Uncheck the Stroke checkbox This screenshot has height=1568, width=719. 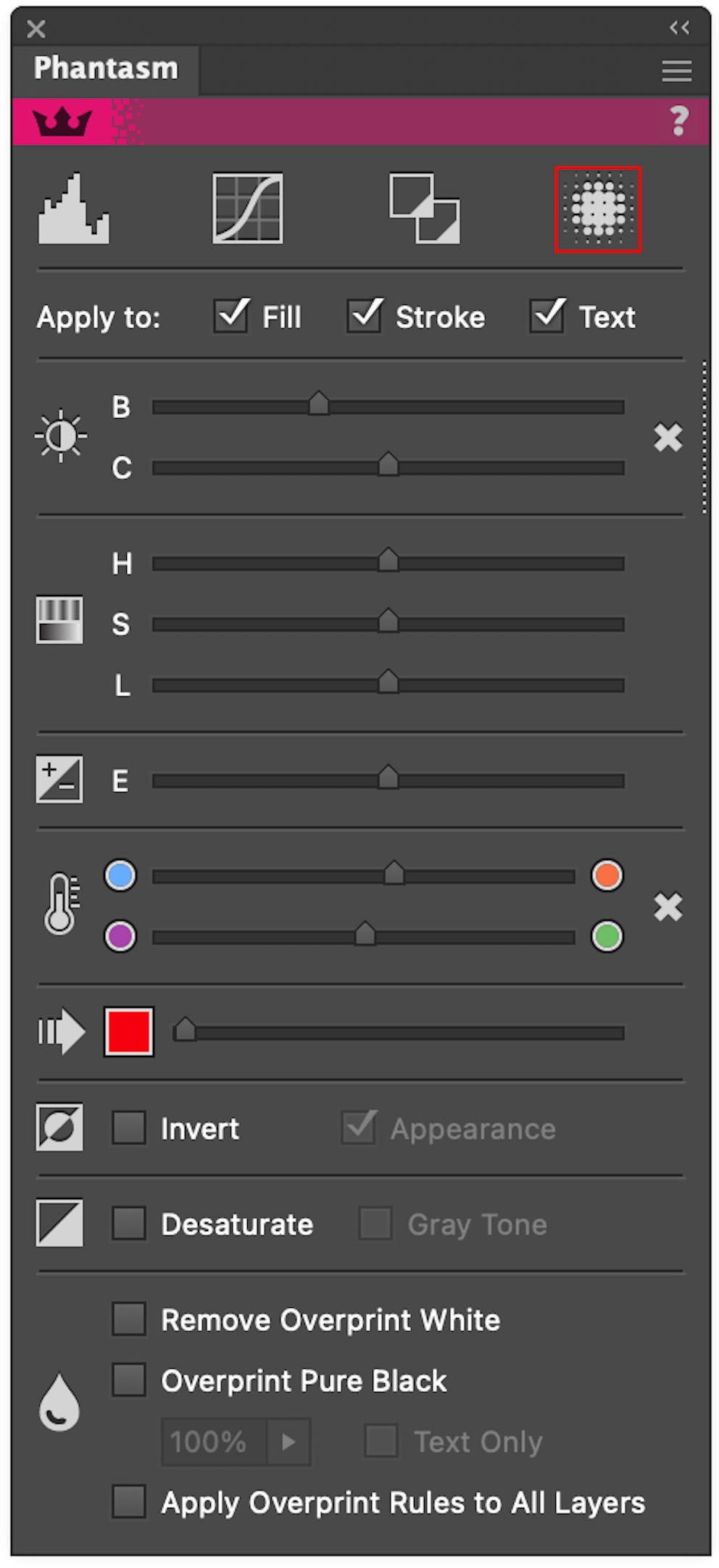[x=364, y=316]
